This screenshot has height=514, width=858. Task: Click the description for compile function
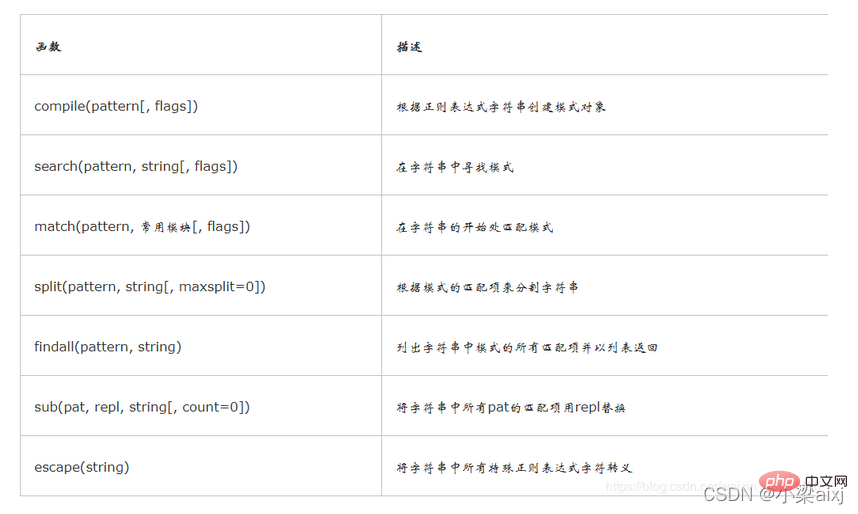coord(501,107)
